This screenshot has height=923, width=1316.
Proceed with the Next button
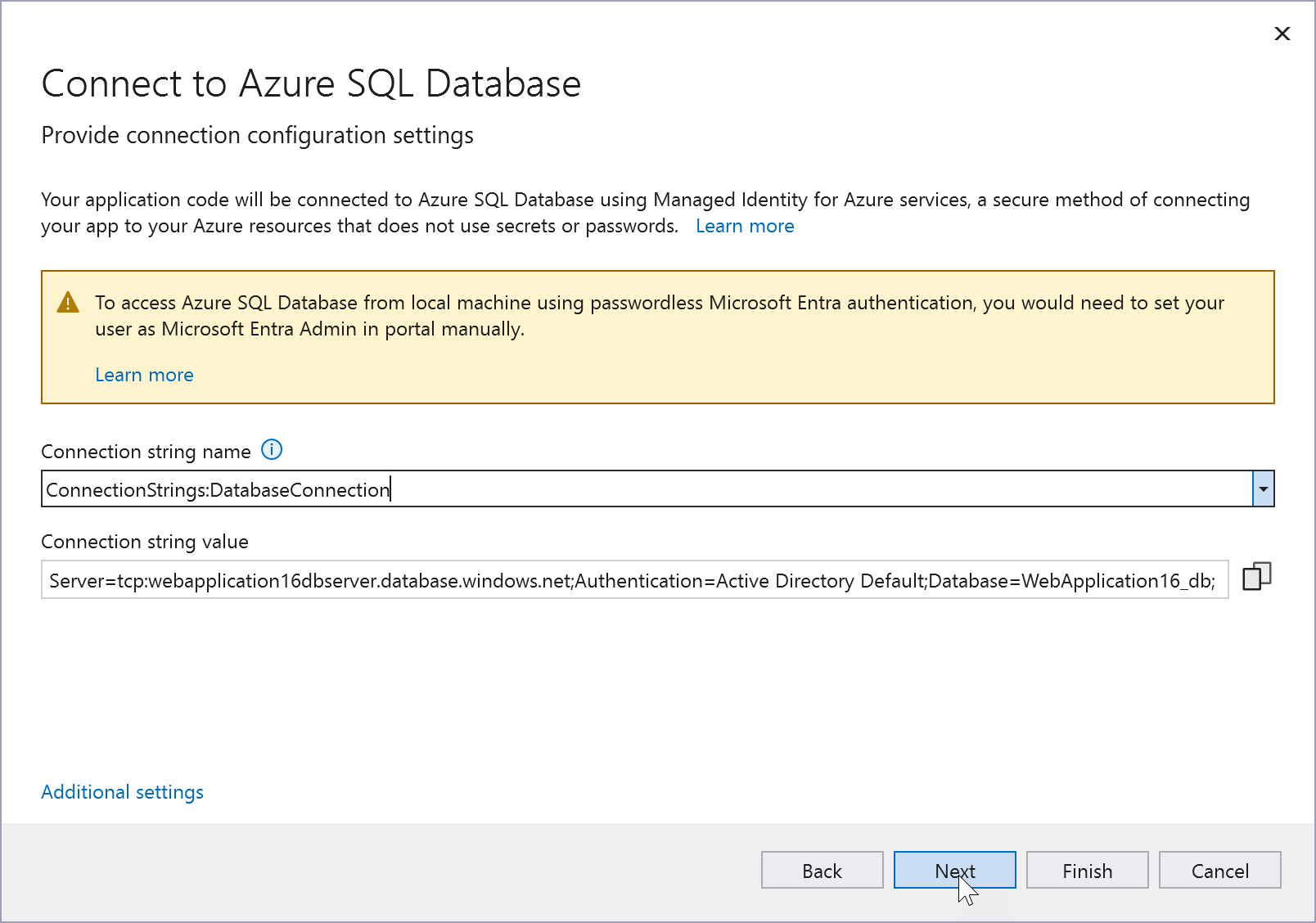click(955, 870)
